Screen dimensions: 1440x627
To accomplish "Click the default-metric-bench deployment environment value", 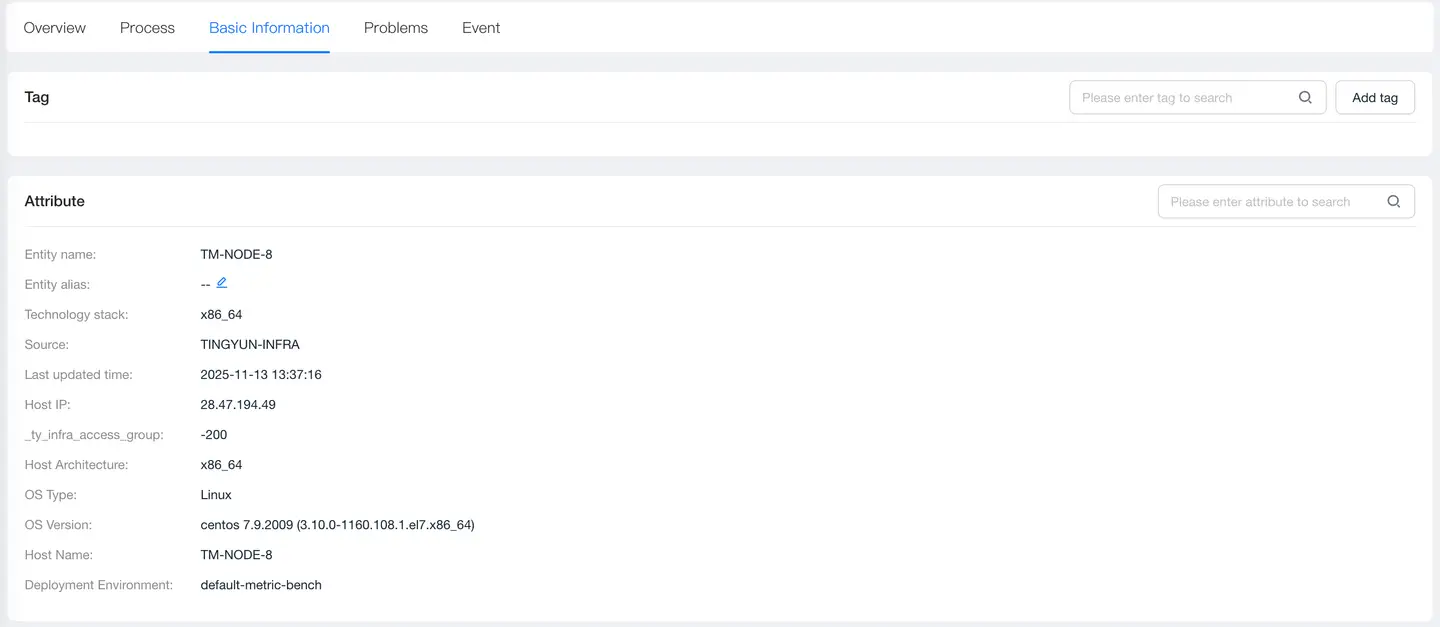I will tap(261, 585).
